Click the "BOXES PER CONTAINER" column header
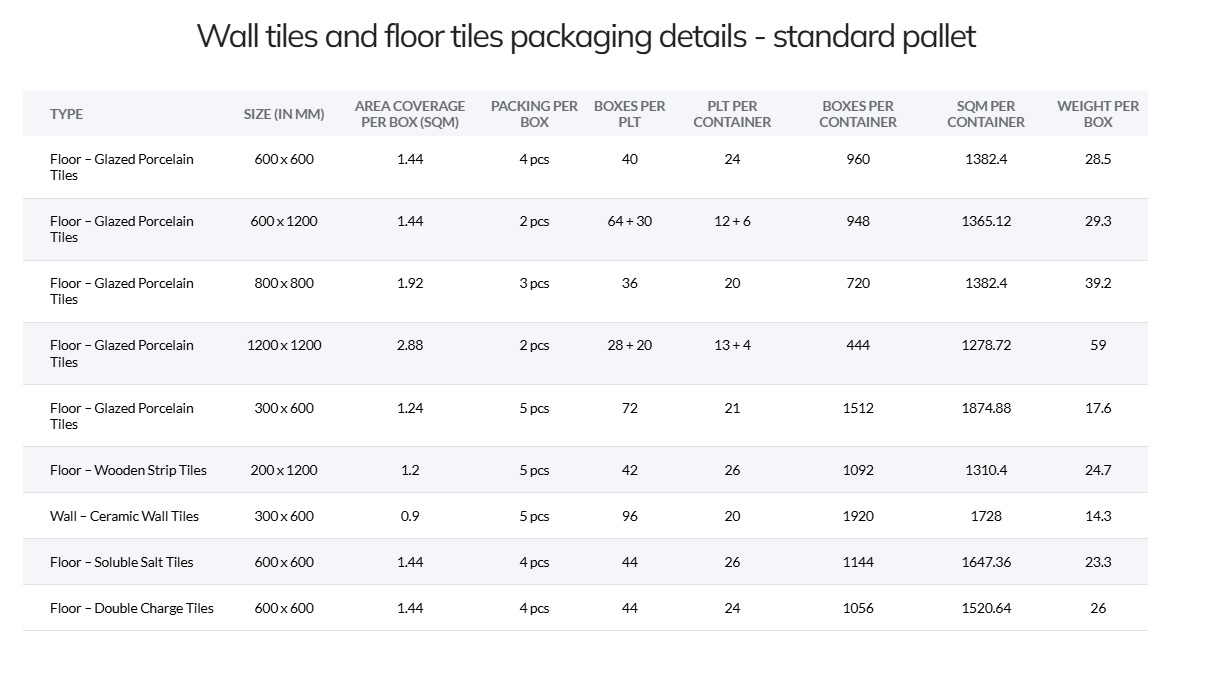Screen dimensions: 1209x677 (x=858, y=114)
